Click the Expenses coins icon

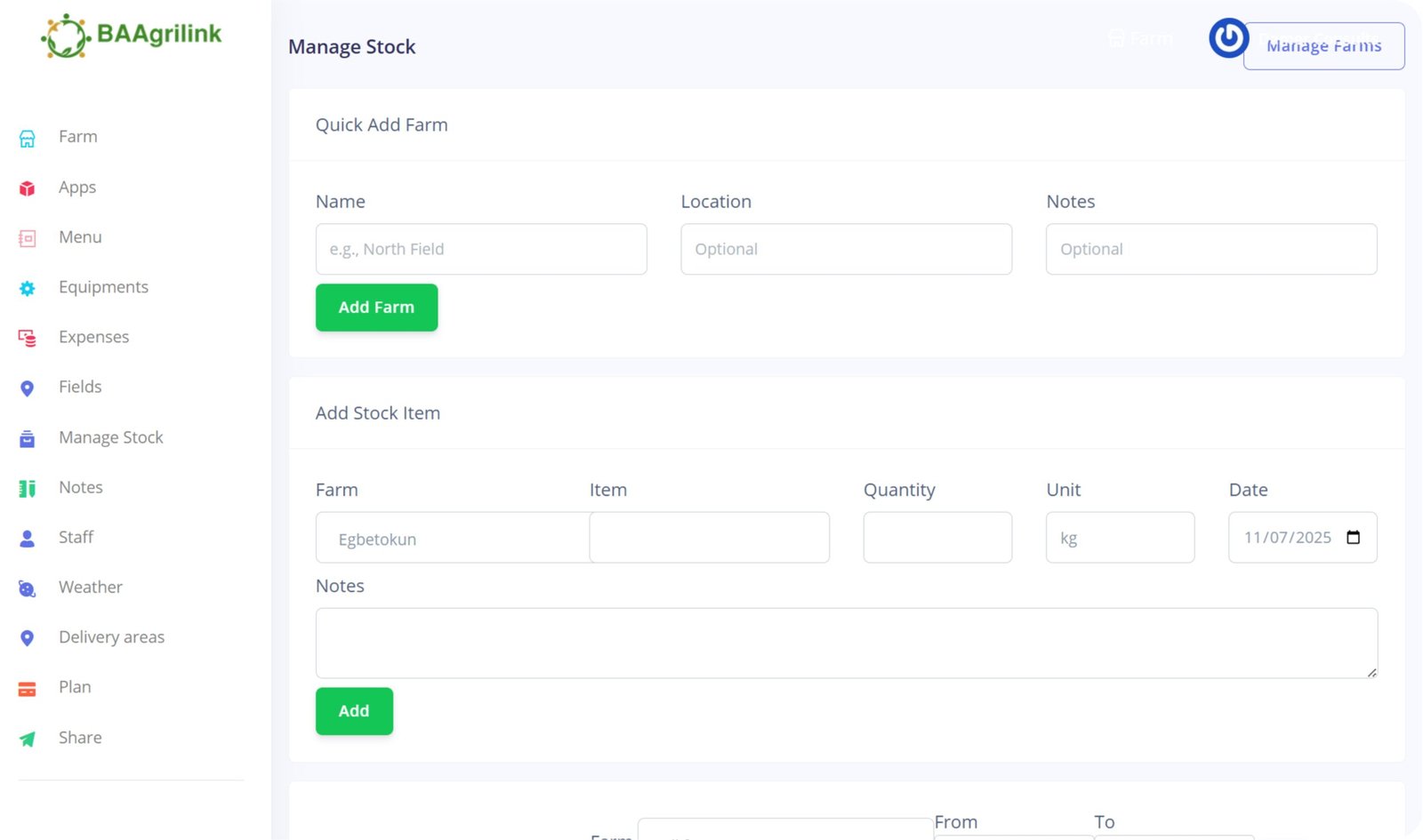(x=28, y=338)
